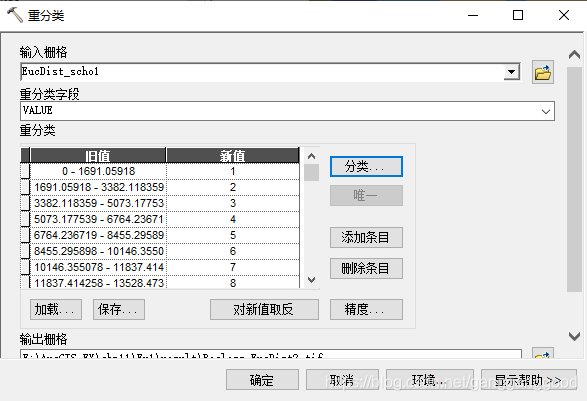Click dialog panel scroll up arrow
This screenshot has height=401, width=587.
tap(574, 55)
